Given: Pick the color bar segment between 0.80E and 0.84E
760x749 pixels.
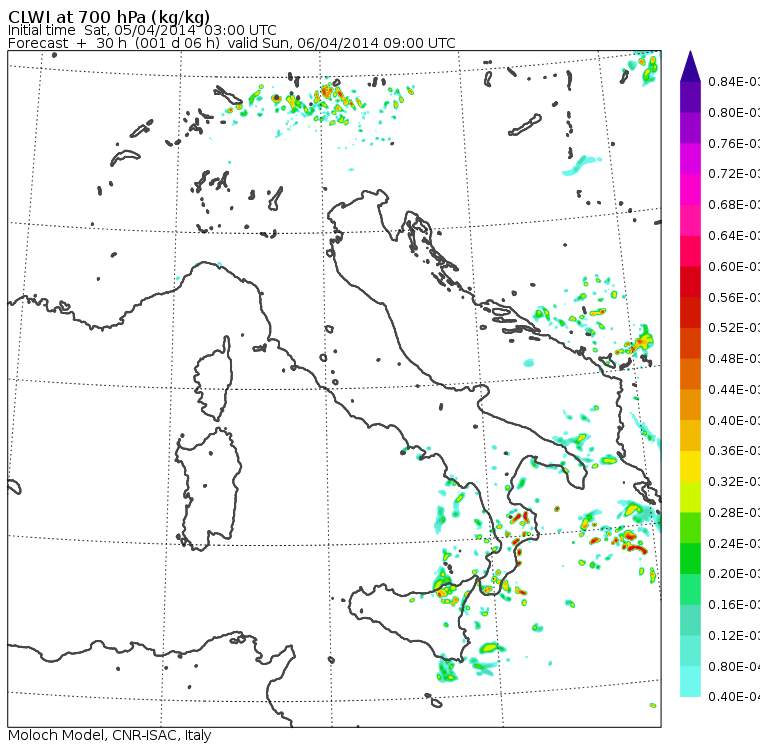Looking at the screenshot, I should [690, 97].
